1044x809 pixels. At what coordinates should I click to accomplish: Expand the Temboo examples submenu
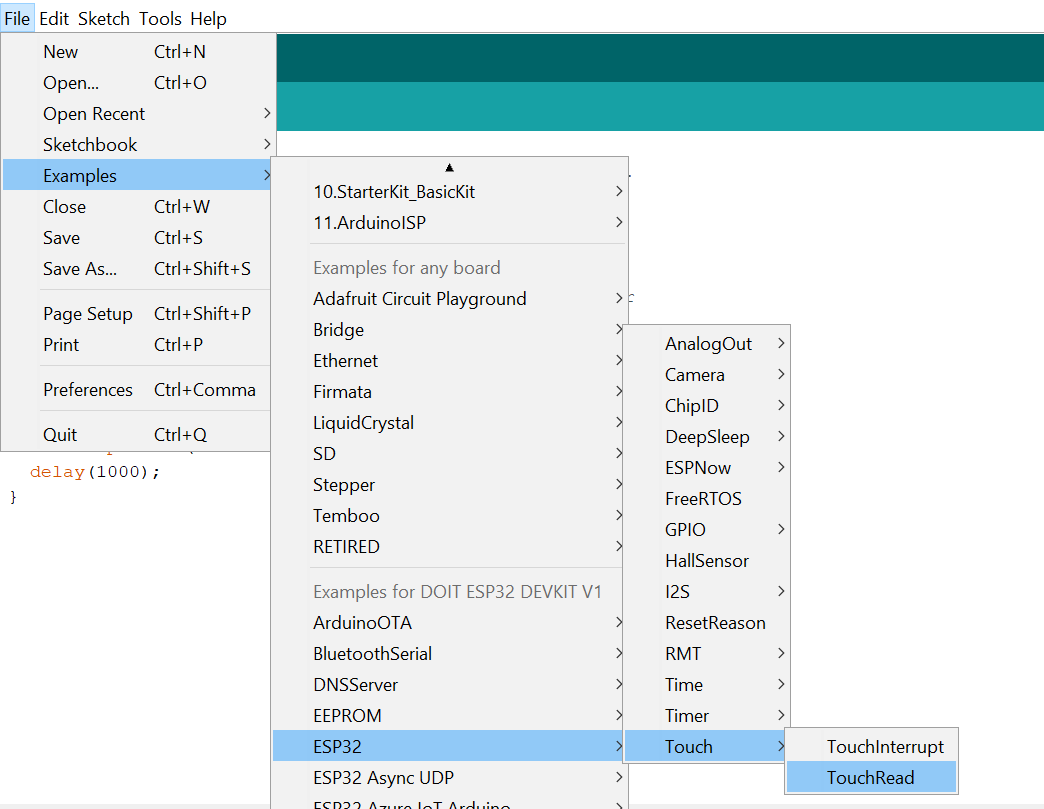point(449,515)
